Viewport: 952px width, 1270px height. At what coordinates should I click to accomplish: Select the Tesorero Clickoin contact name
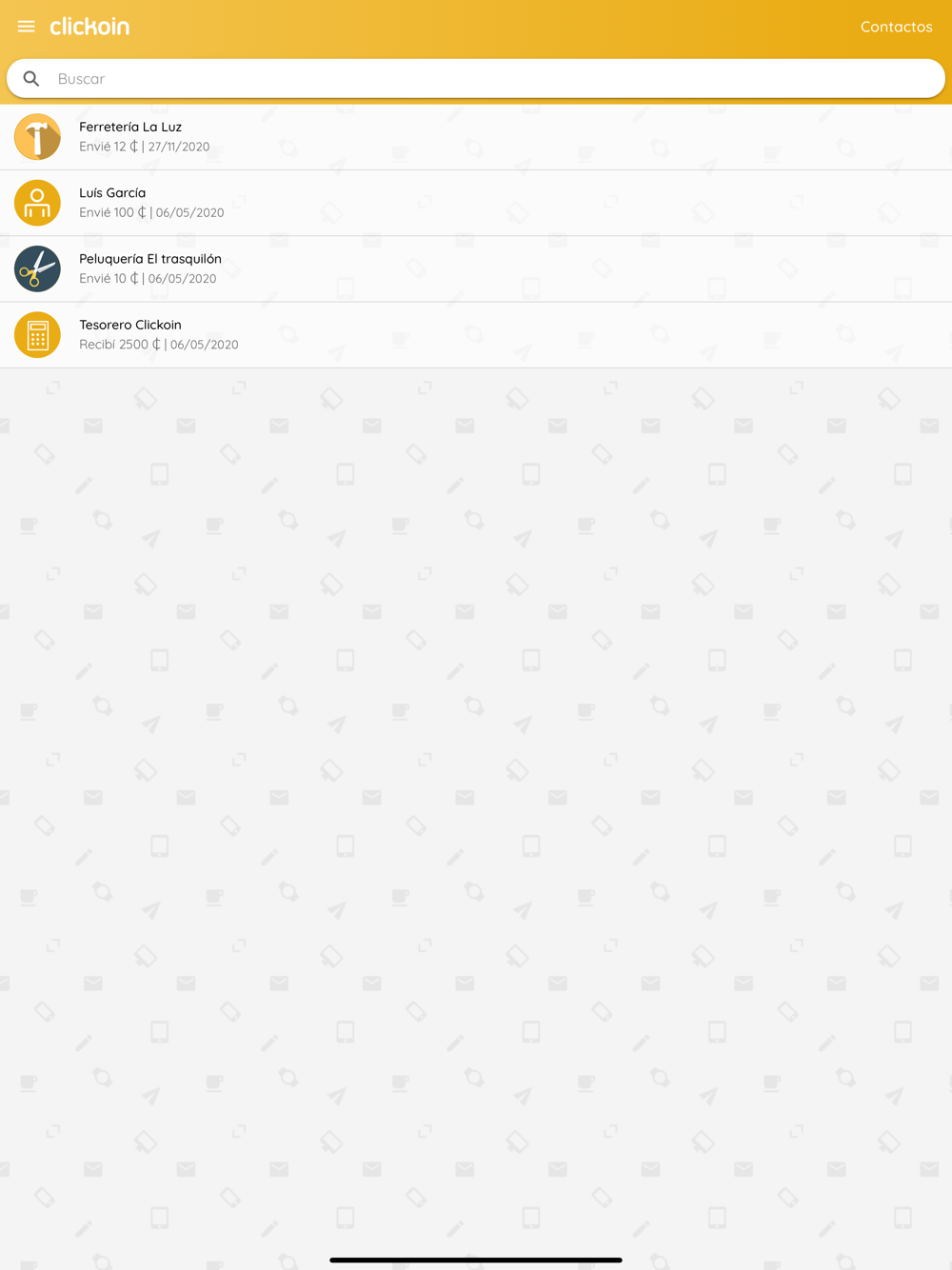coord(130,325)
